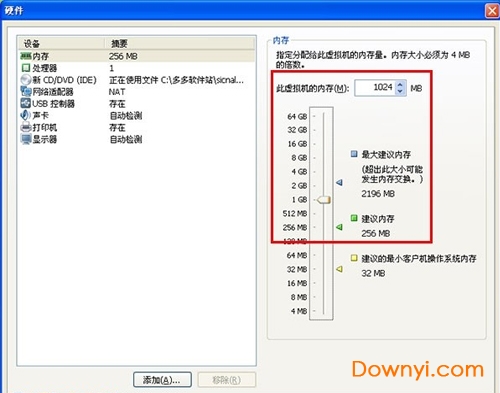Viewport: 500px width, 393px height.
Task: Click yellow legend square for minimum guest OS memory
Action: (354, 258)
